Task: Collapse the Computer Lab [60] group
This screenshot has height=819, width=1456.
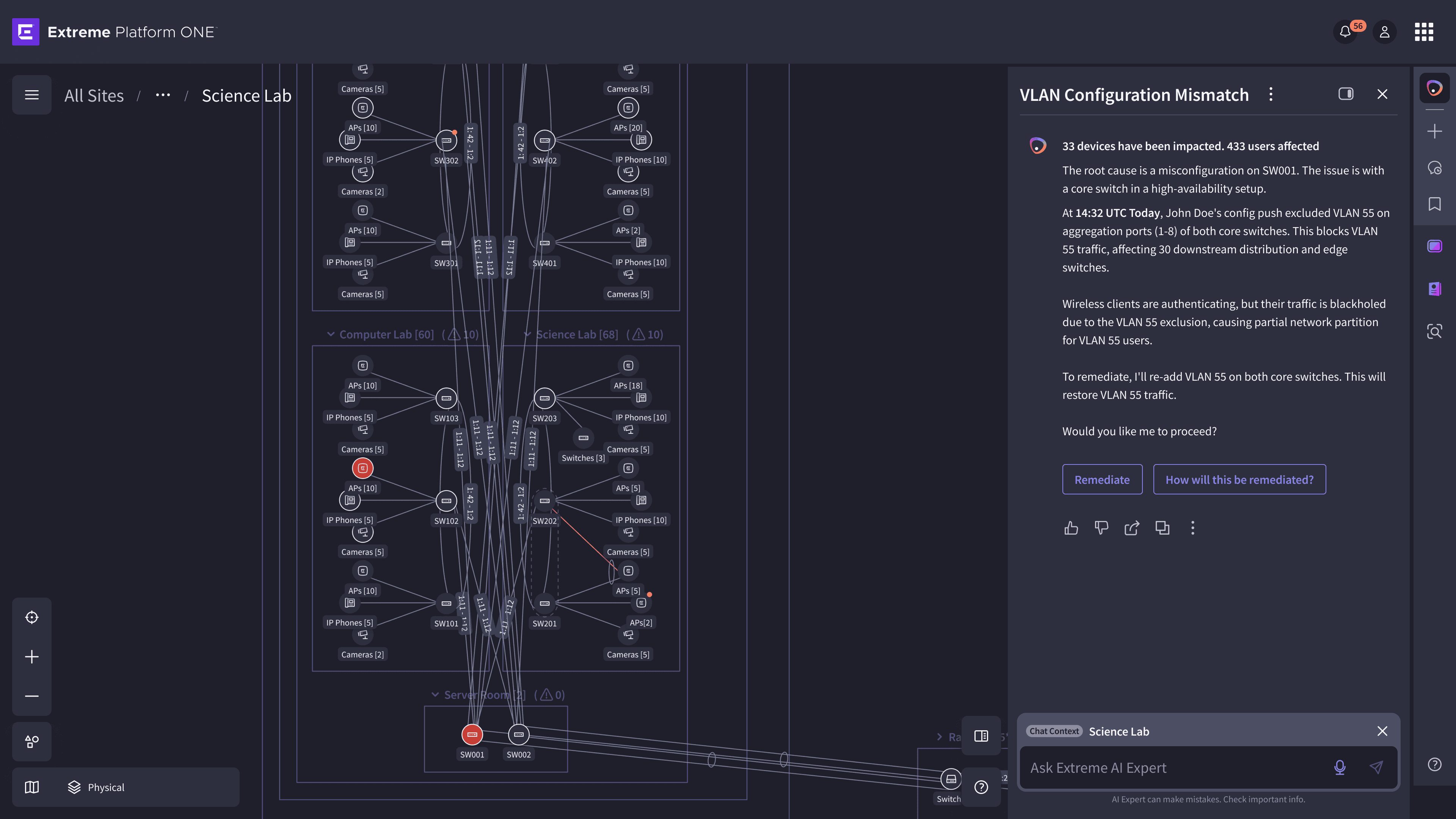Action: pyautogui.click(x=331, y=334)
